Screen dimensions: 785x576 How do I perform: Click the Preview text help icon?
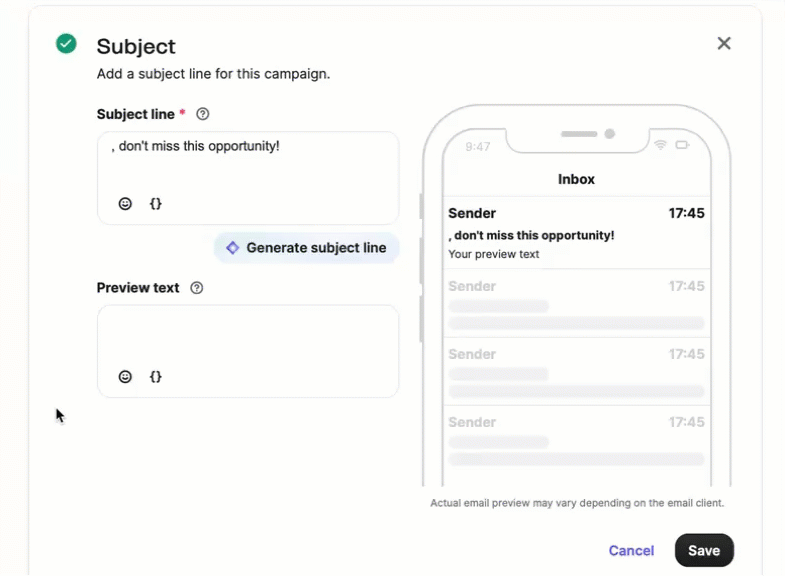click(x=197, y=288)
